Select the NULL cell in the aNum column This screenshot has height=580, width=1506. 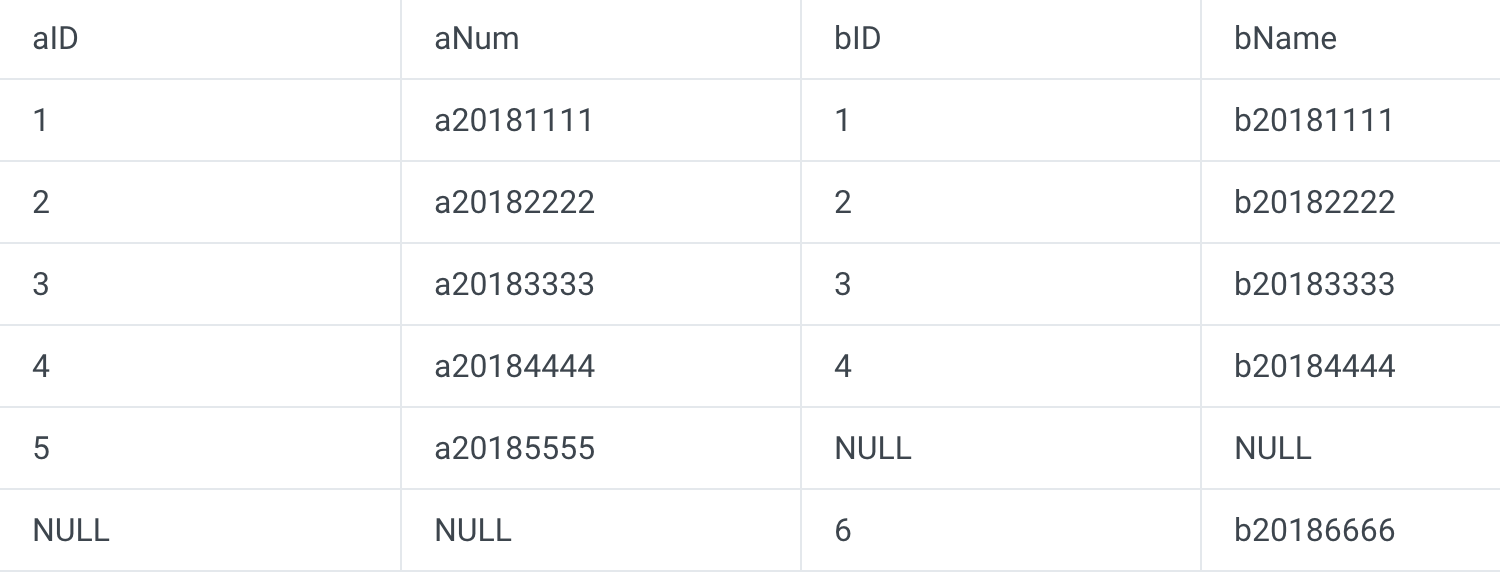coord(473,531)
